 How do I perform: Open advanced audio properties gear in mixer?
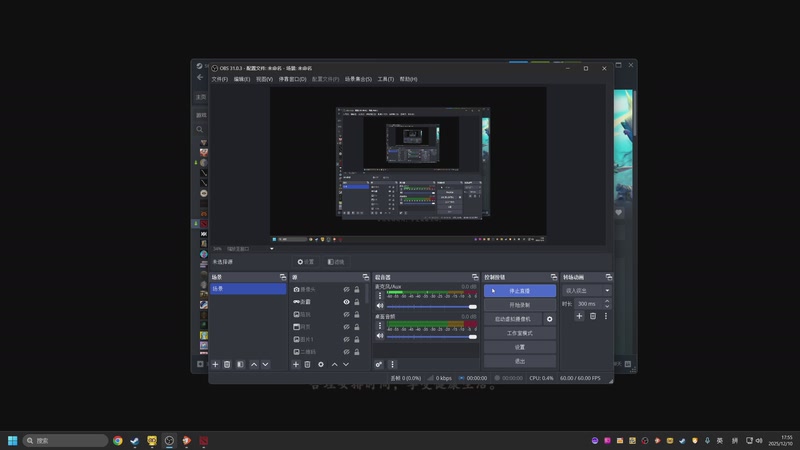tap(379, 365)
